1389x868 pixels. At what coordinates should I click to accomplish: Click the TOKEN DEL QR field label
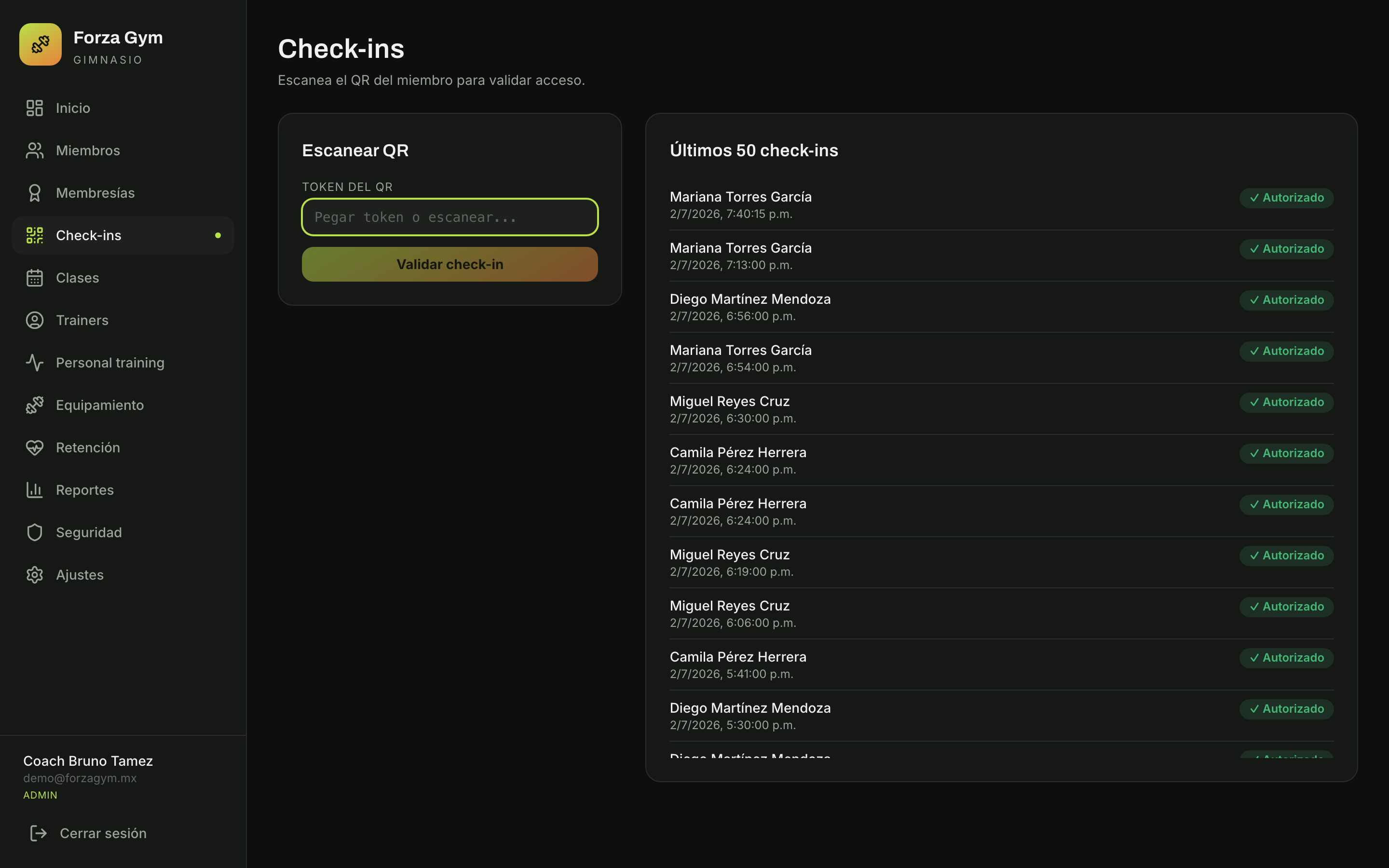[347, 187]
